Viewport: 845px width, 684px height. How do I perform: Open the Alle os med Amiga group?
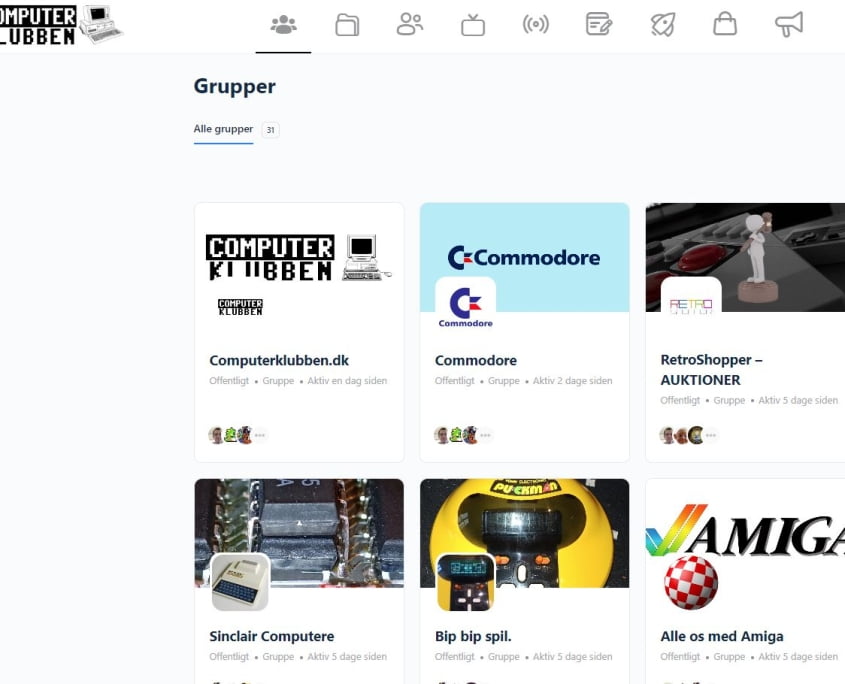(722, 636)
